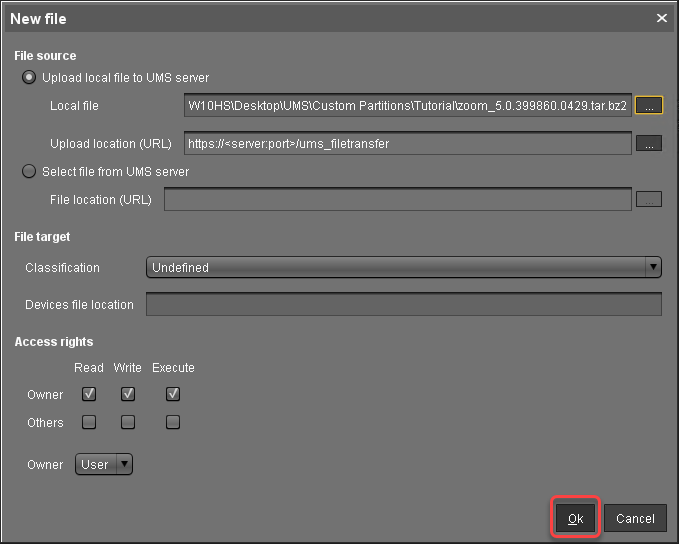Image resolution: width=679 pixels, height=544 pixels.
Task: Open the Classification dropdown
Action: pos(404,267)
